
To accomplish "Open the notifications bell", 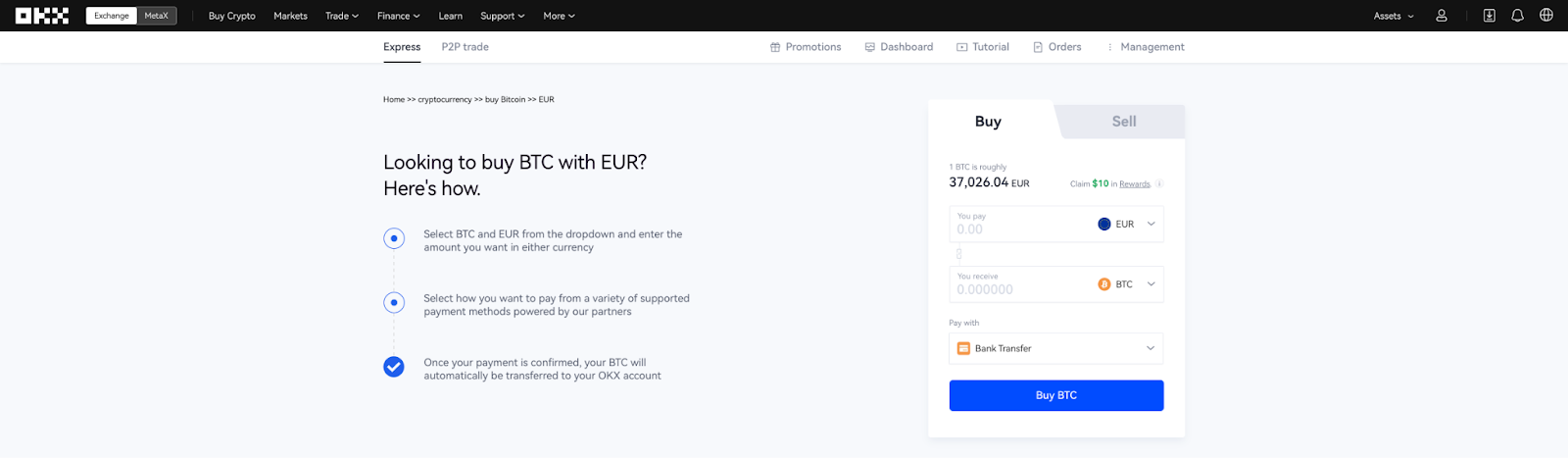I will (x=1517, y=16).
